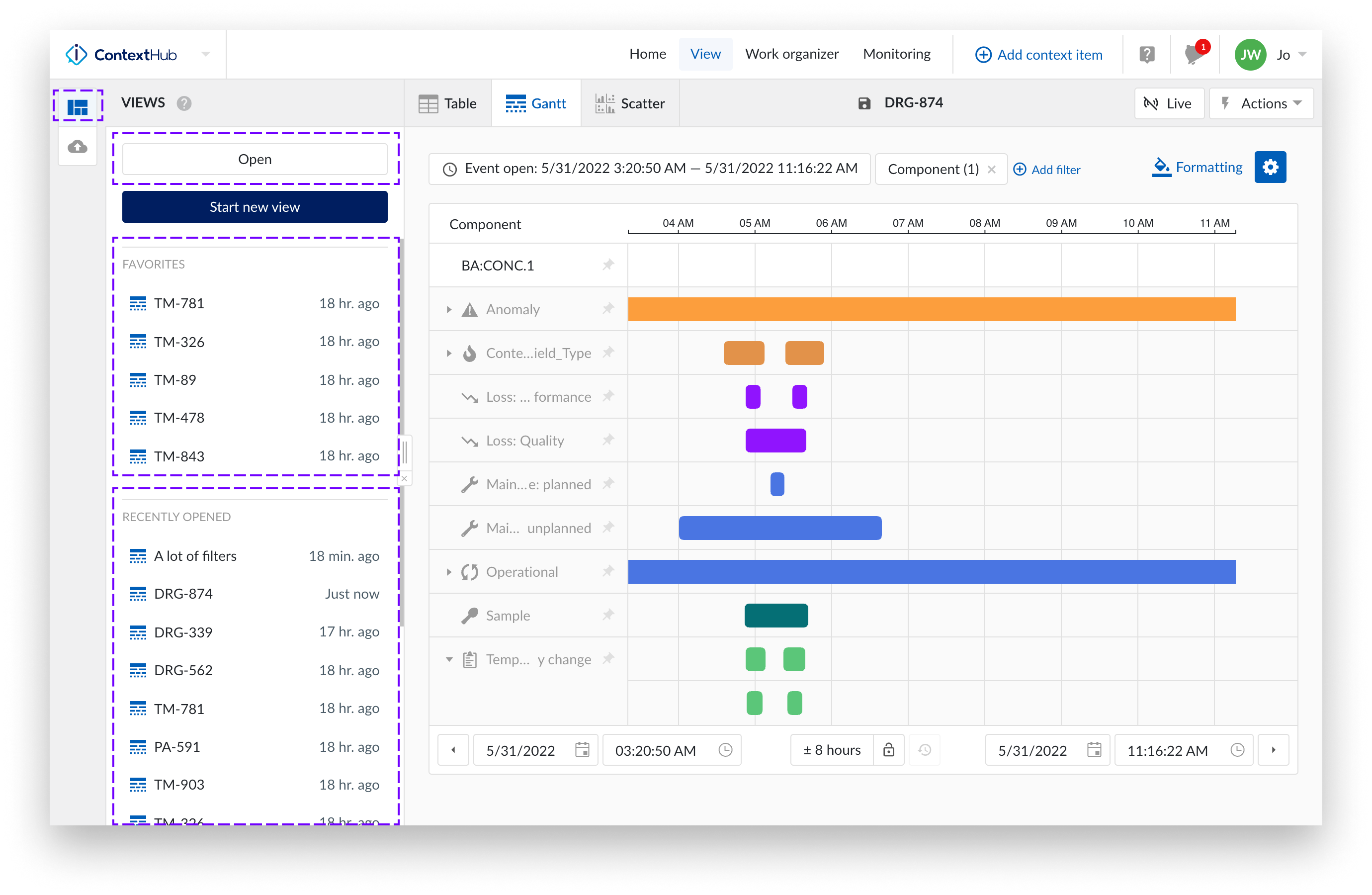Viewport: 1372px width, 895px height.
Task: Click the orange Anomaly Gantt bar
Action: coord(931,309)
